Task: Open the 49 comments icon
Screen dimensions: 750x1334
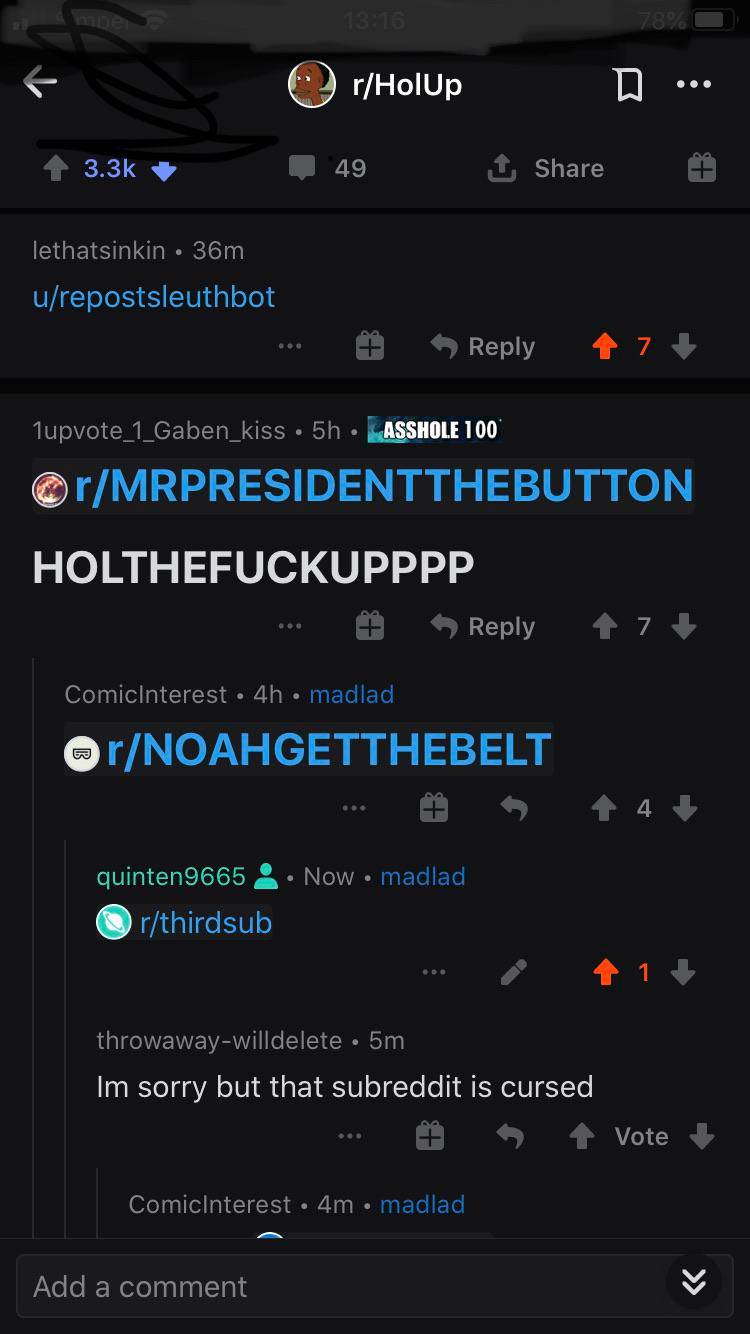Action: tap(302, 168)
